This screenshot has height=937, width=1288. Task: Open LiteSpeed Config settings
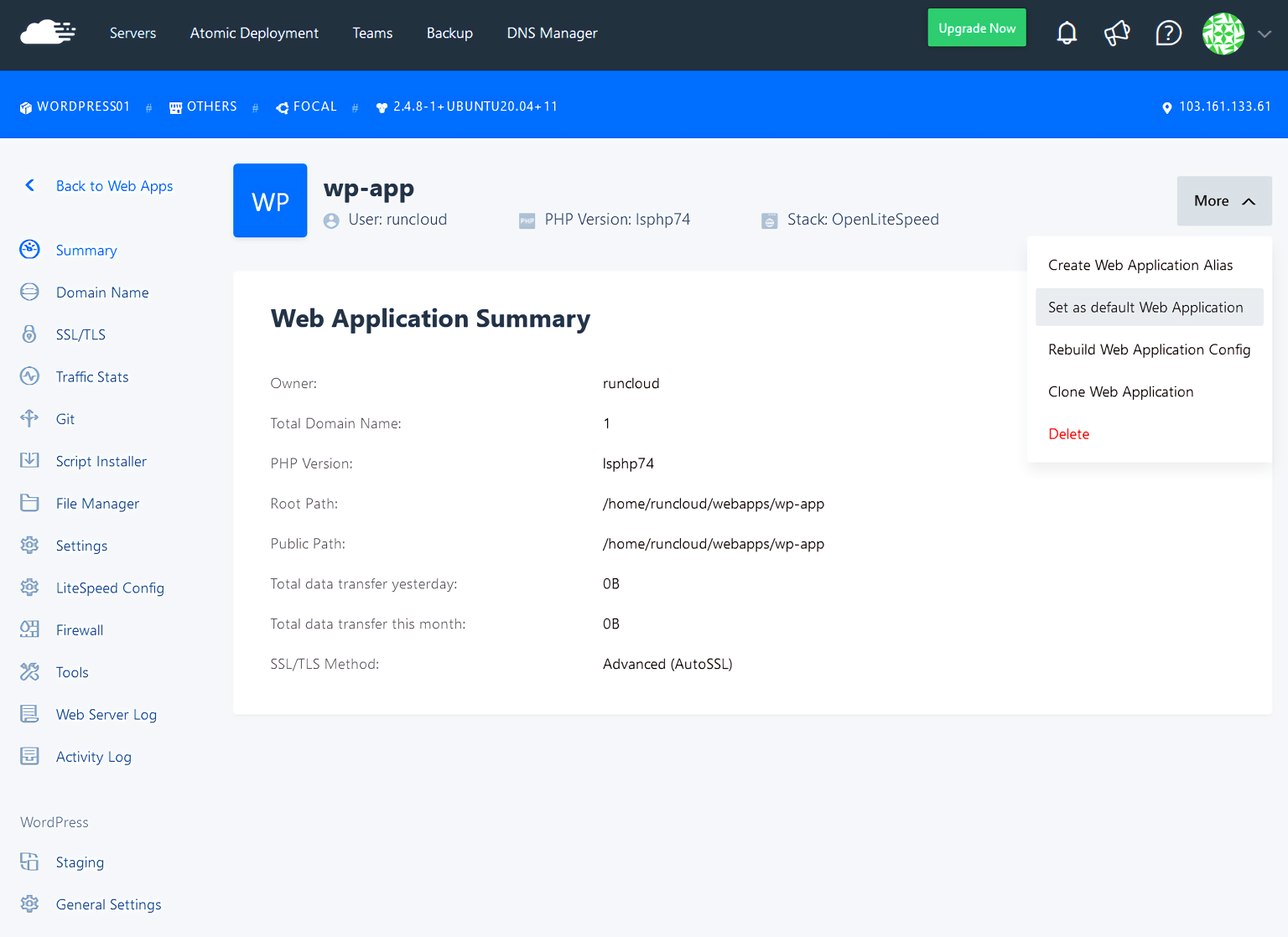point(110,588)
